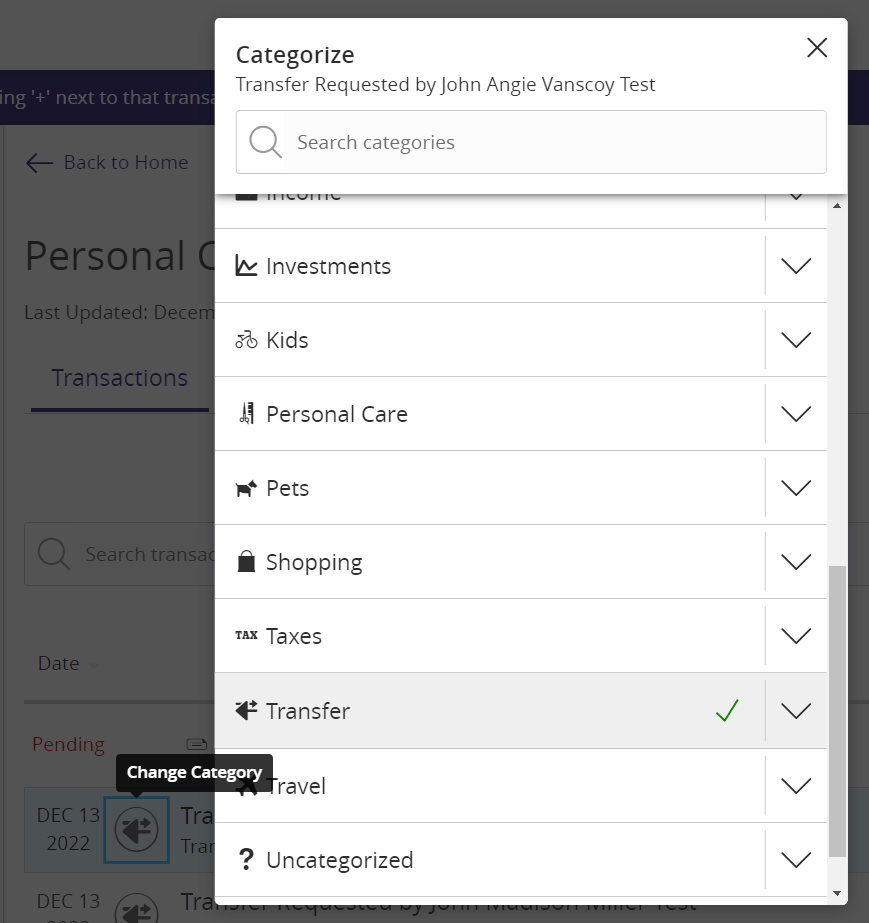
Task: Click the Investments chart icon
Action: point(246,265)
